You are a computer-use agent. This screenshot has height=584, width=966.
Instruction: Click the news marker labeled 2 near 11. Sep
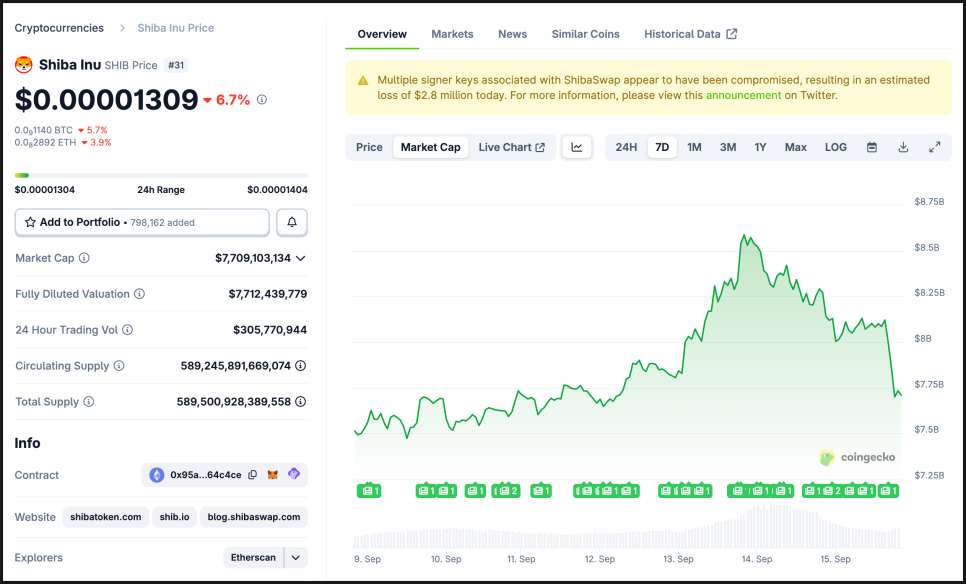(509, 491)
